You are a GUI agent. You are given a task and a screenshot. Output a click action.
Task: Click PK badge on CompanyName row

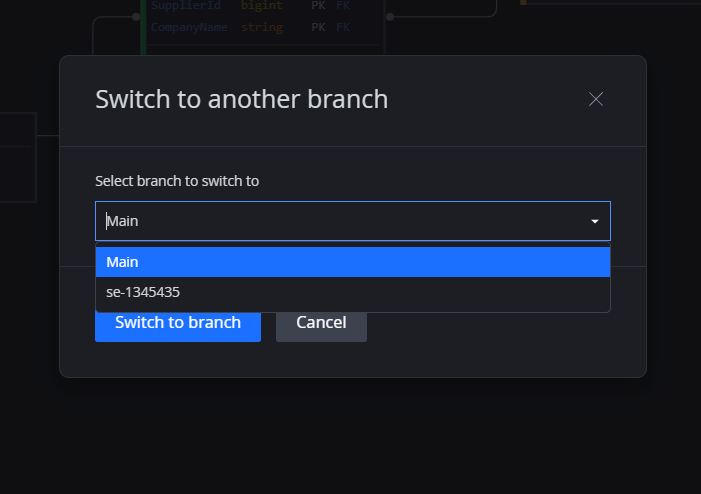pyautogui.click(x=318, y=27)
